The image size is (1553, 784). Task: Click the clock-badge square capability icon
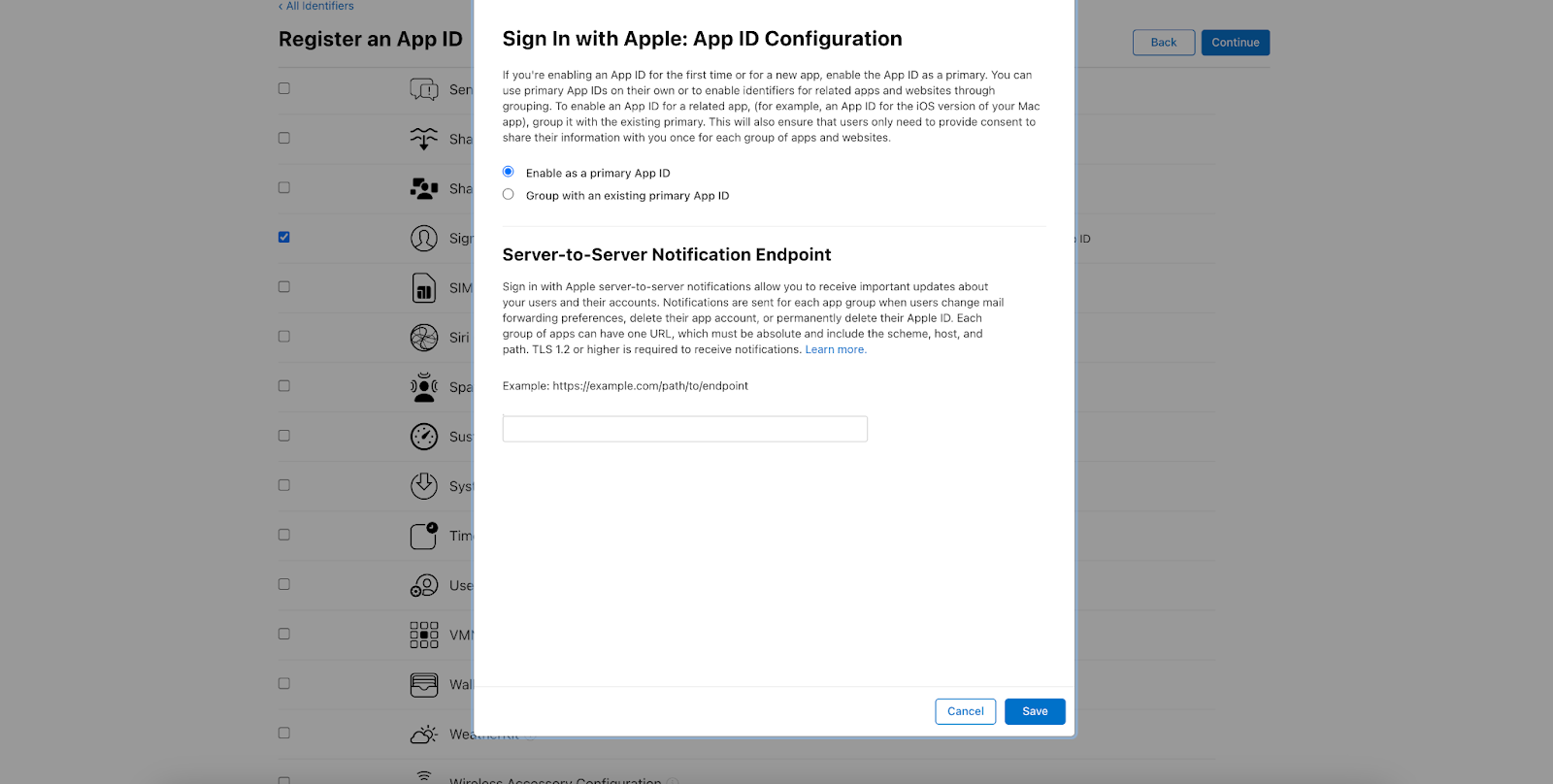click(x=424, y=536)
